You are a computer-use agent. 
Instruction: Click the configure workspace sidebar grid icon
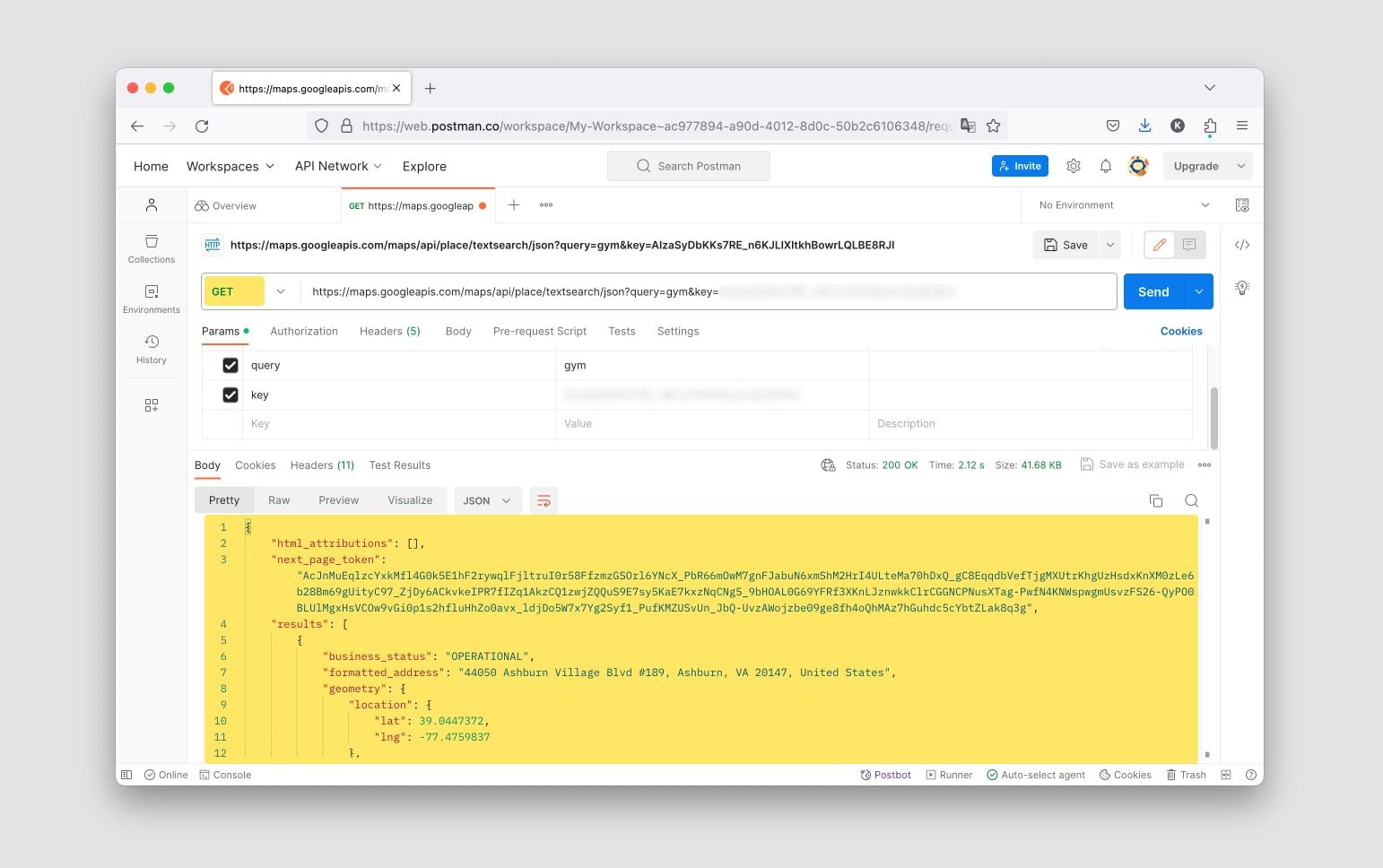click(152, 405)
